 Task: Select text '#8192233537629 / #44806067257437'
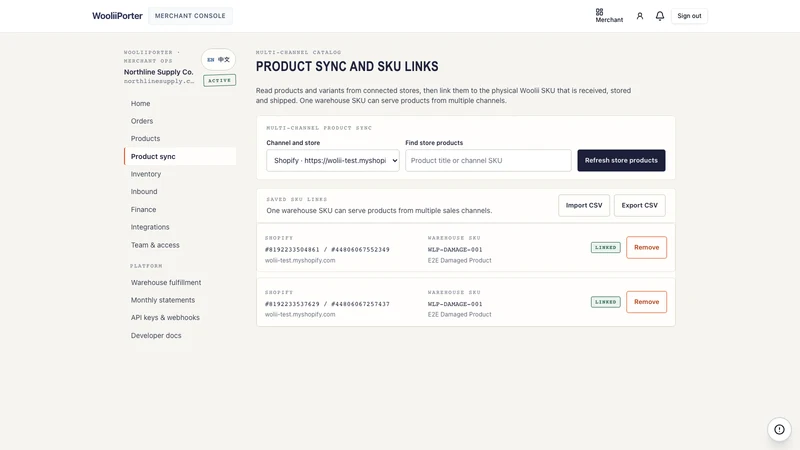pyautogui.click(x=327, y=304)
